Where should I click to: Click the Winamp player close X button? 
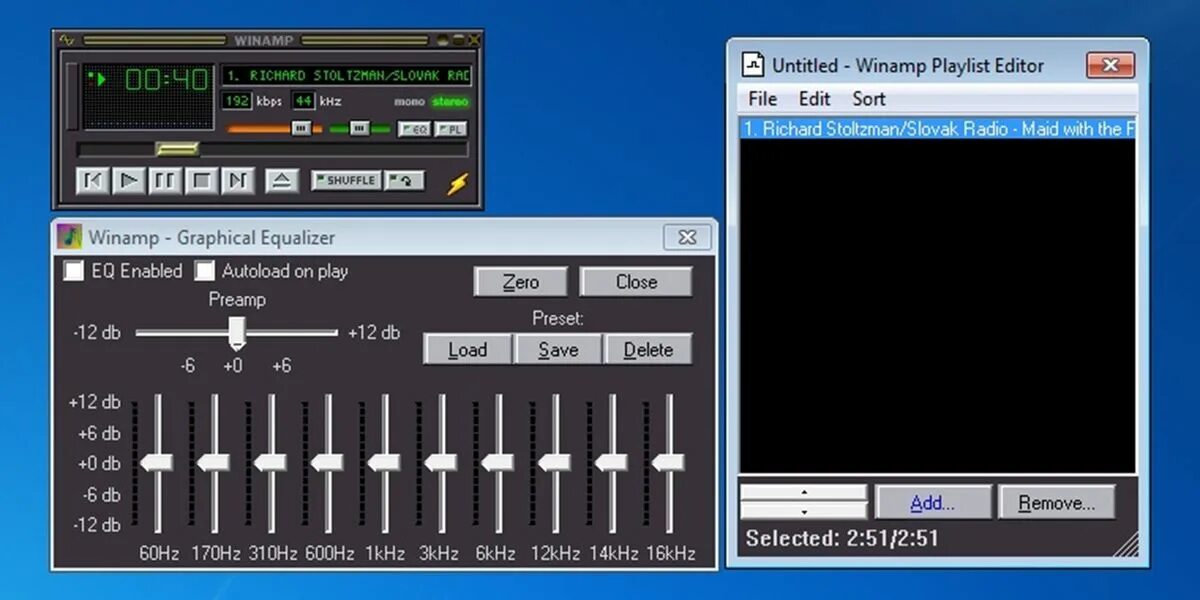point(474,40)
